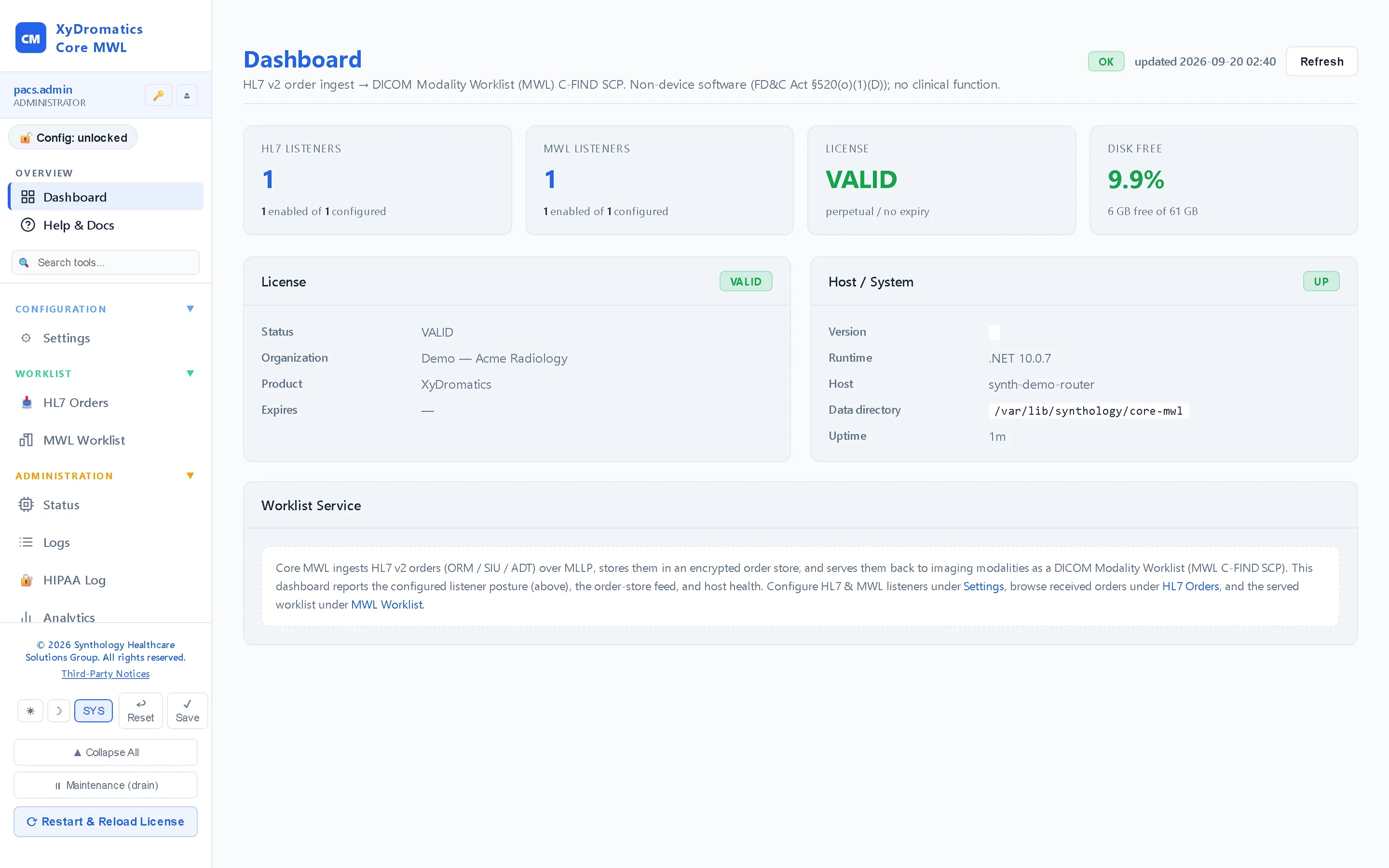Screen dimensions: 1389x868
Task: Collapse the WORKLIST section arrow
Action: point(191,374)
